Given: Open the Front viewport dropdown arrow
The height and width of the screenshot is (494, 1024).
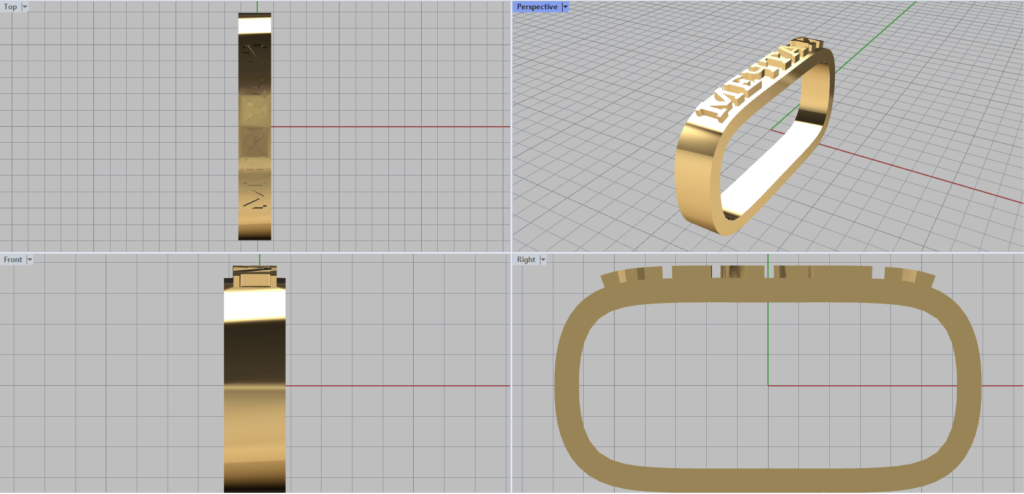Looking at the screenshot, I should point(30,259).
